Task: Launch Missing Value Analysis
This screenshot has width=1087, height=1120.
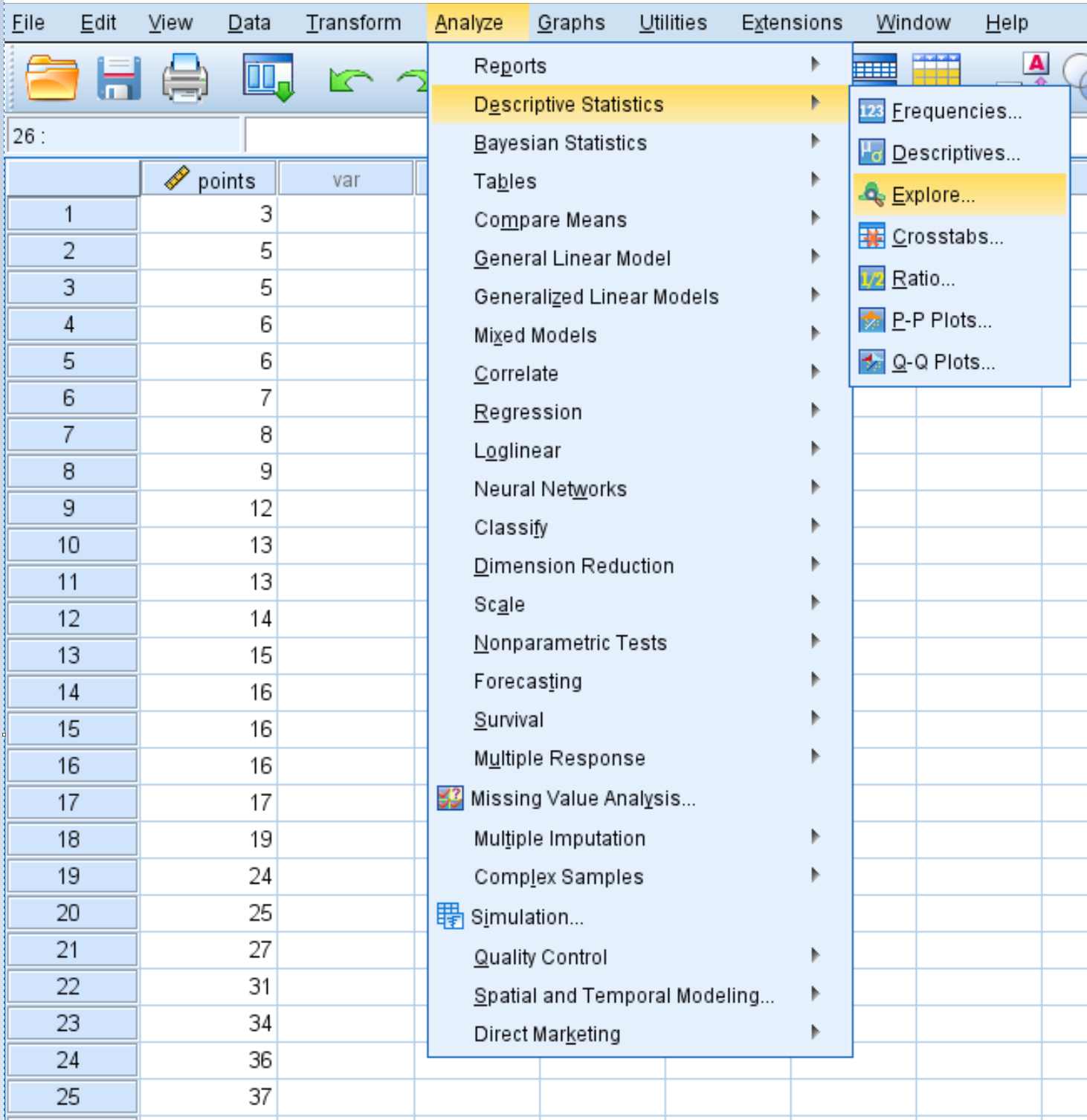Action: [x=582, y=798]
